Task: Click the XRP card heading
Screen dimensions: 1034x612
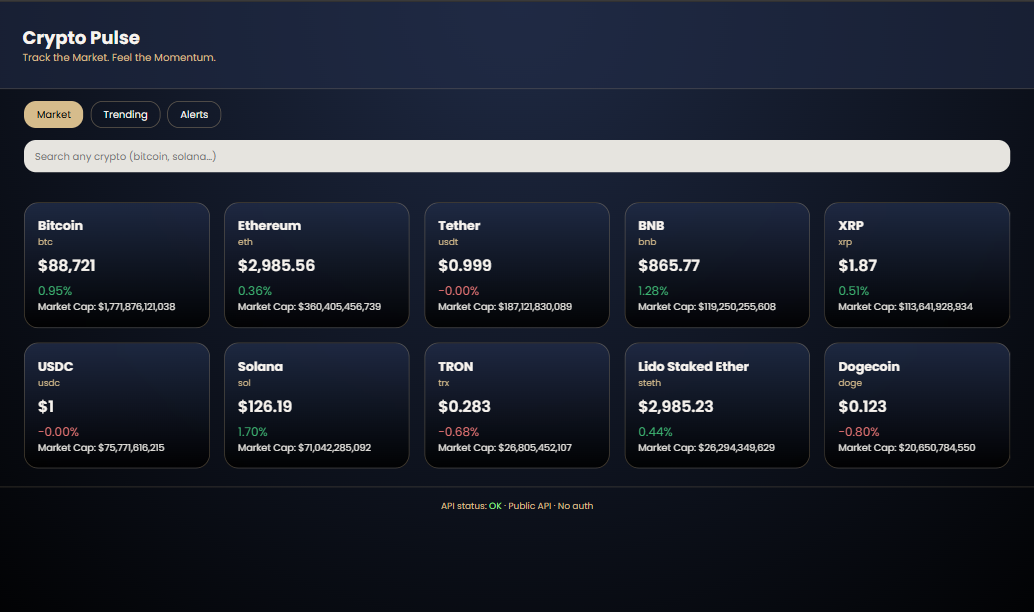Action: point(851,226)
